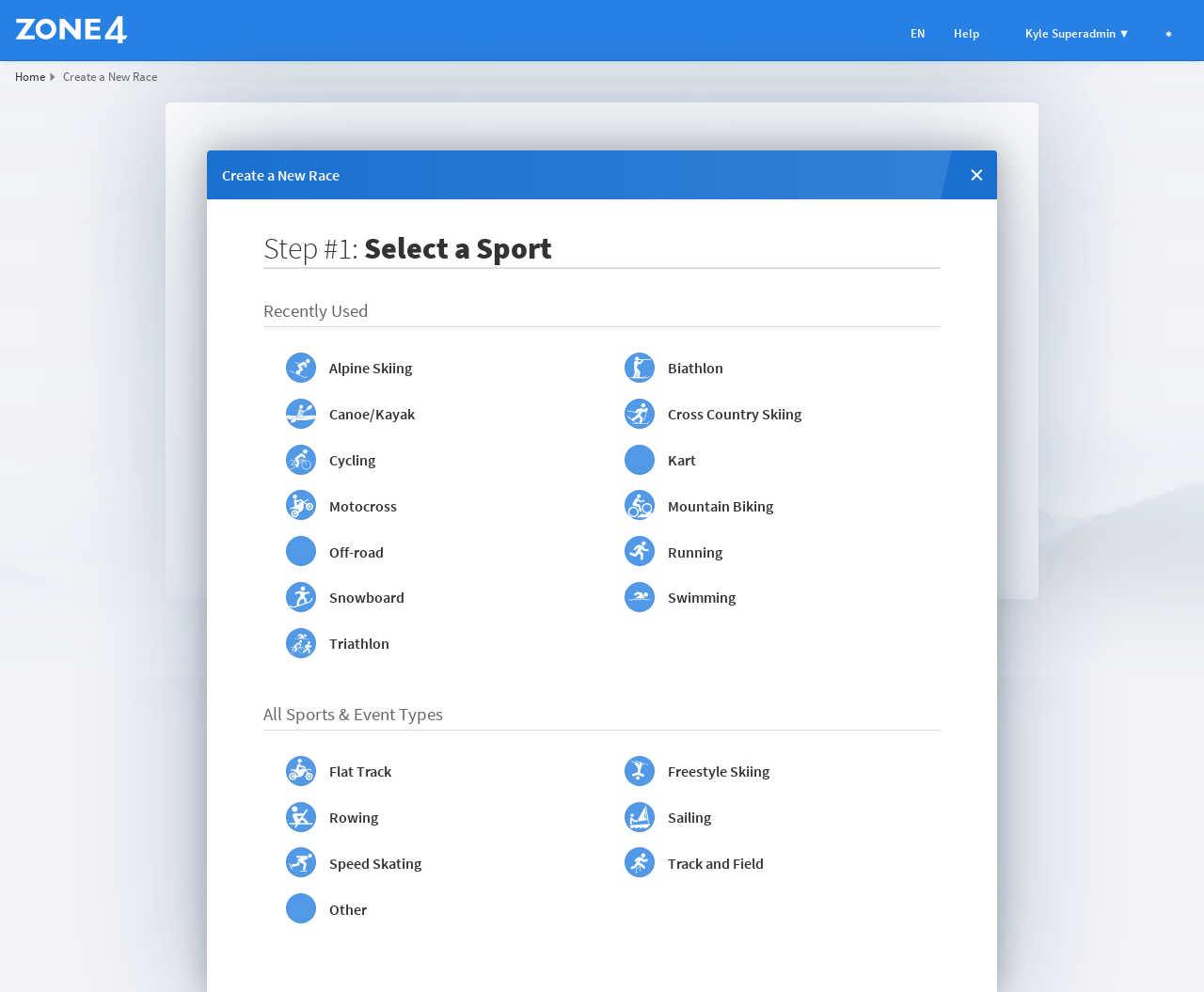Go to Home in the breadcrumb
This screenshot has height=992, width=1204.
point(30,77)
